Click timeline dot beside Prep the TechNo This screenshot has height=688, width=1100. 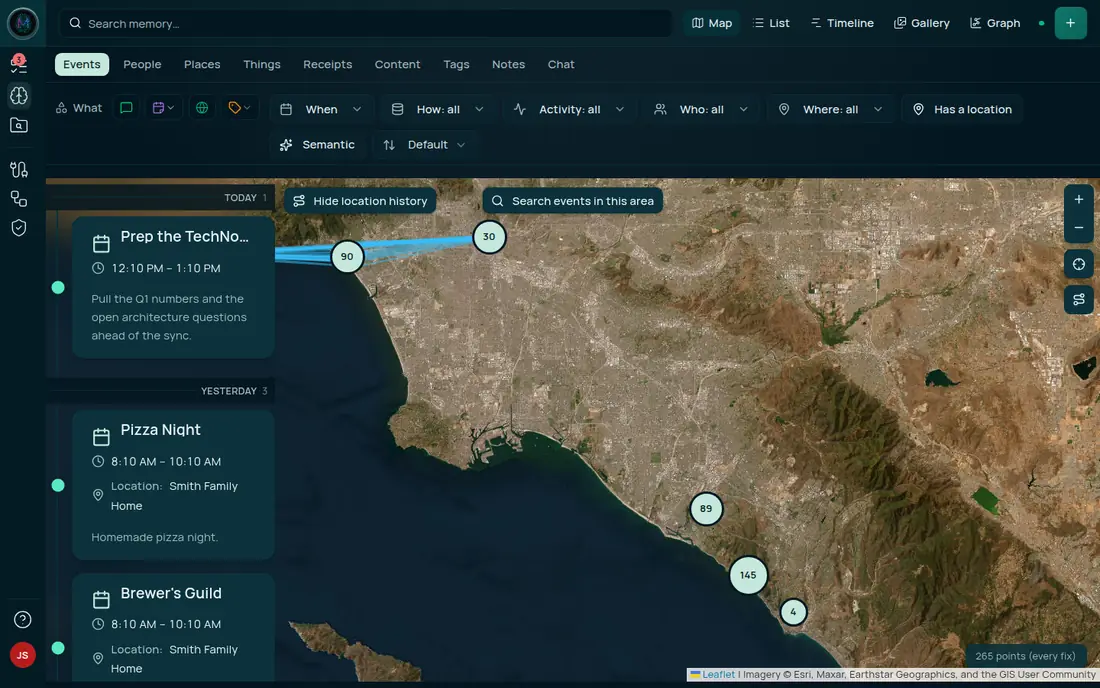click(58, 288)
